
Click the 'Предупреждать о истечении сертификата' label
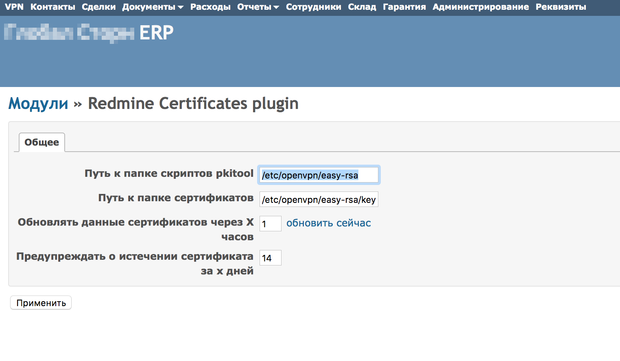pyautogui.click(x=135, y=263)
